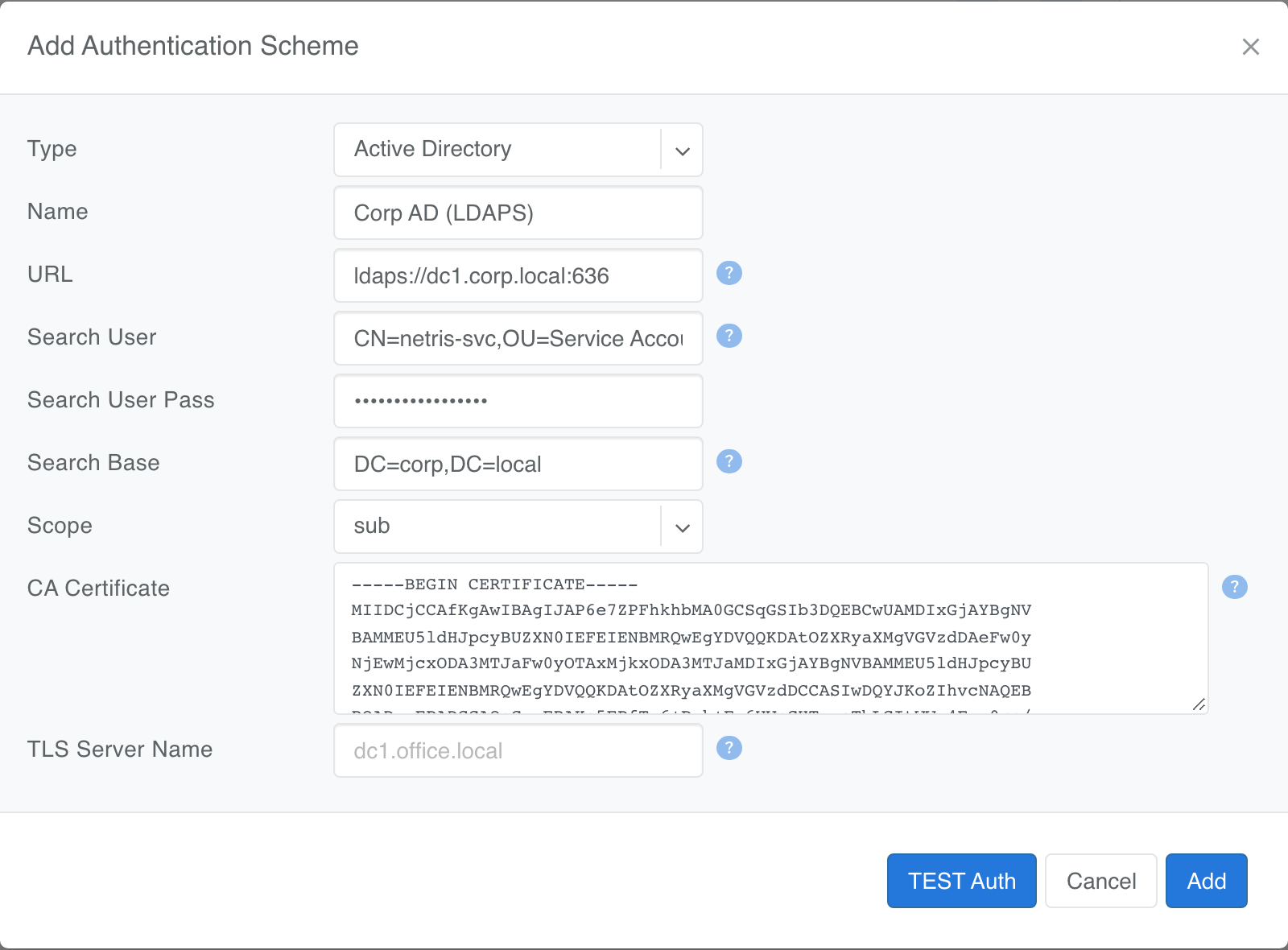Click the Type label
1288x950 pixels.
click(x=52, y=149)
